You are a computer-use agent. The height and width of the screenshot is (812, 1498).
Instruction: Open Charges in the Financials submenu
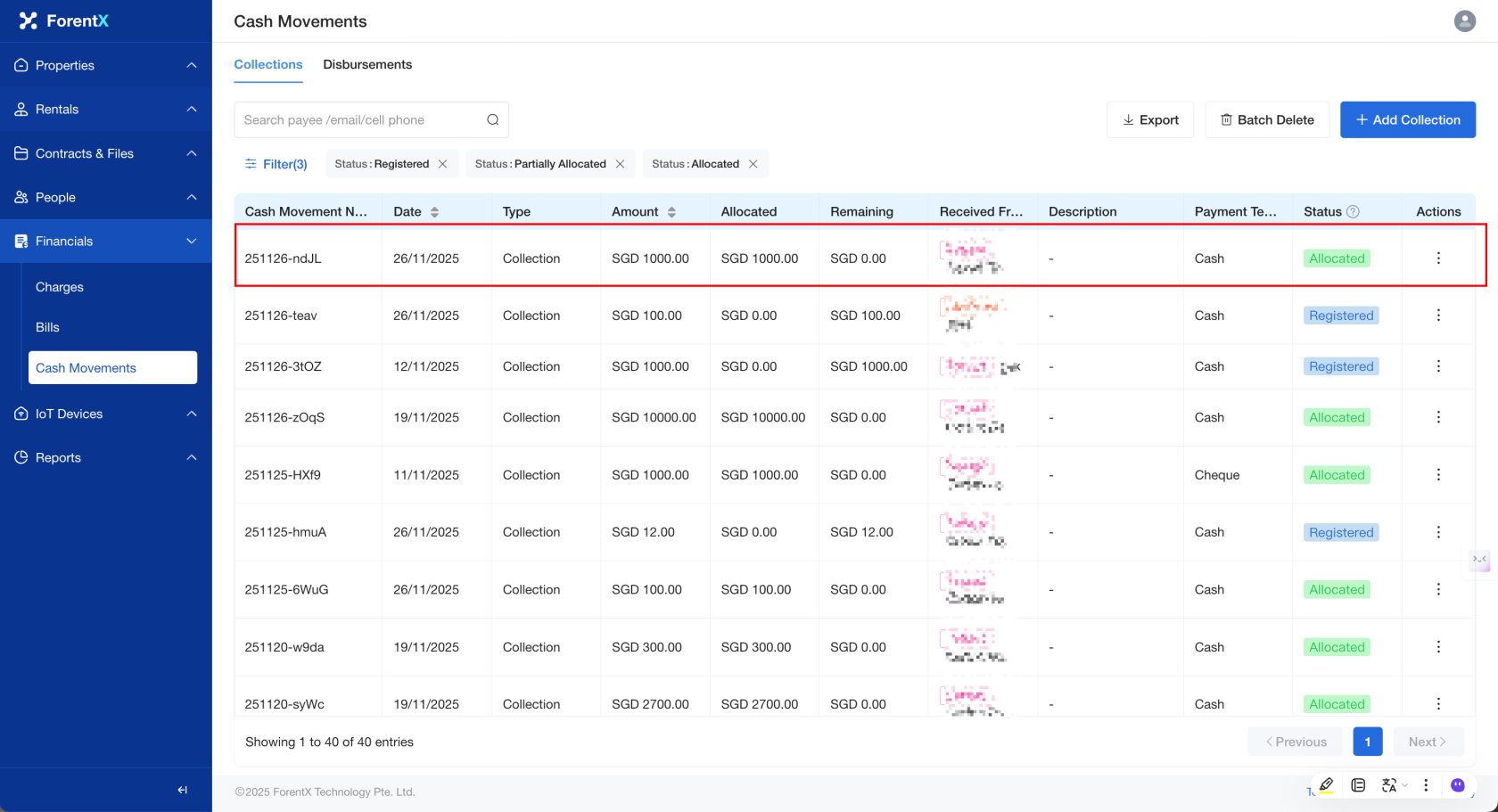(x=60, y=287)
